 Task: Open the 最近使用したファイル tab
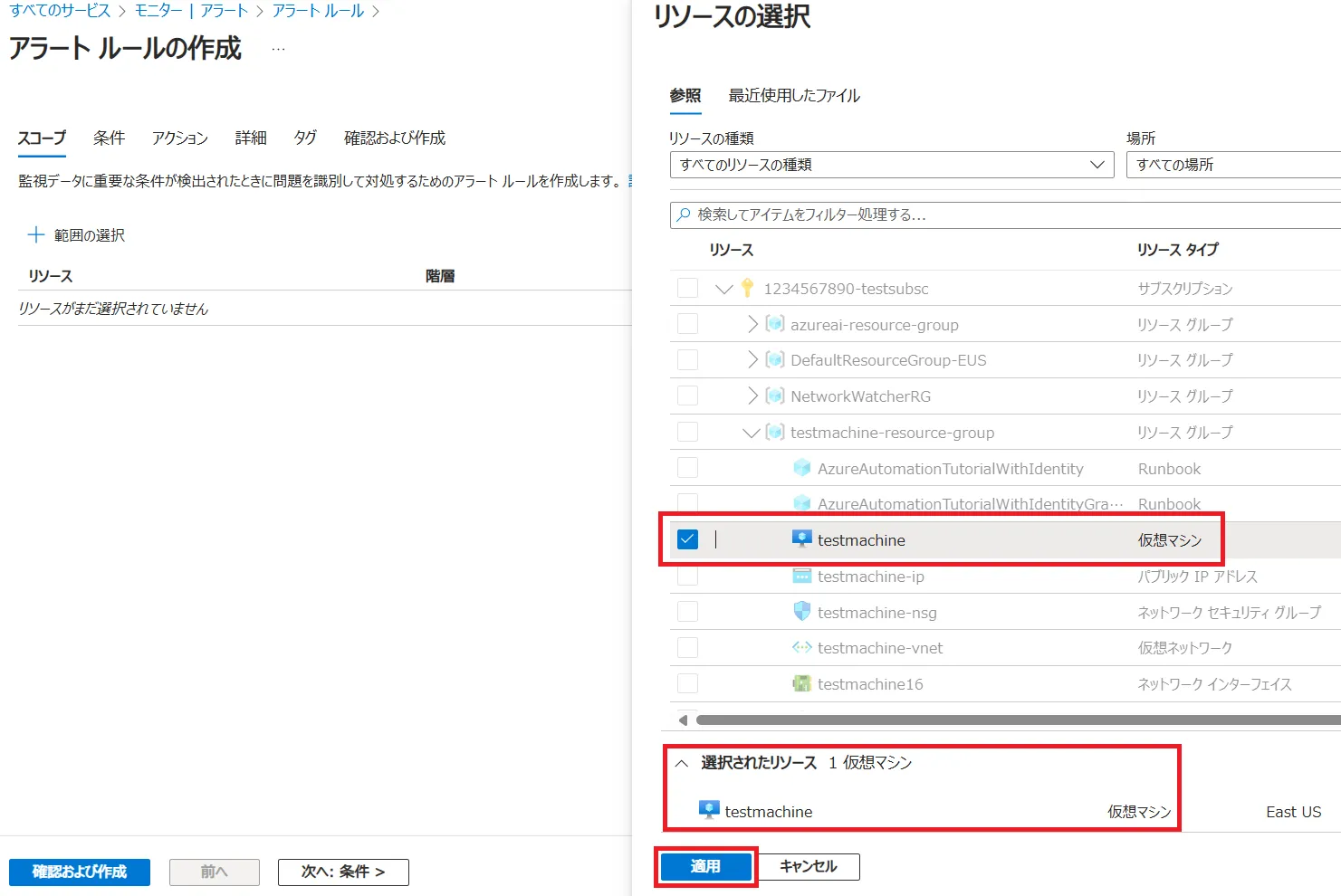(794, 96)
